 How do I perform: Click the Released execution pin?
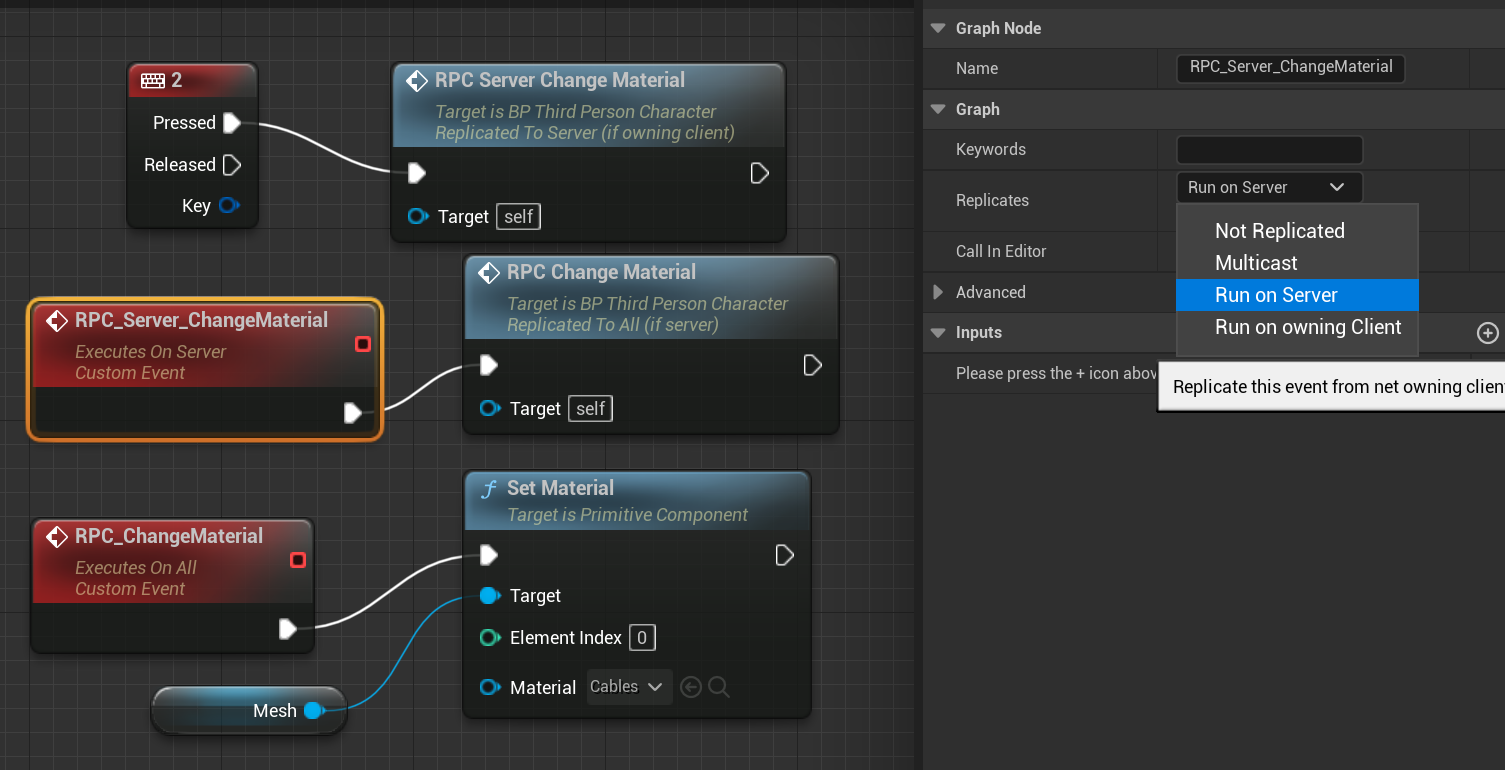coord(232,165)
